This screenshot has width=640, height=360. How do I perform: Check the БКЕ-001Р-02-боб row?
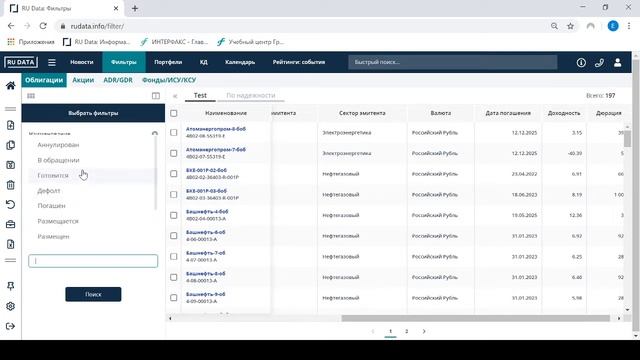(x=173, y=173)
